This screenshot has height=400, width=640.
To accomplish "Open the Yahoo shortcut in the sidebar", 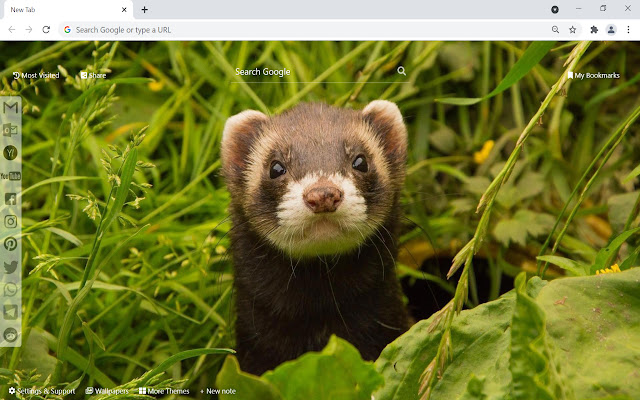I will click(x=10, y=153).
